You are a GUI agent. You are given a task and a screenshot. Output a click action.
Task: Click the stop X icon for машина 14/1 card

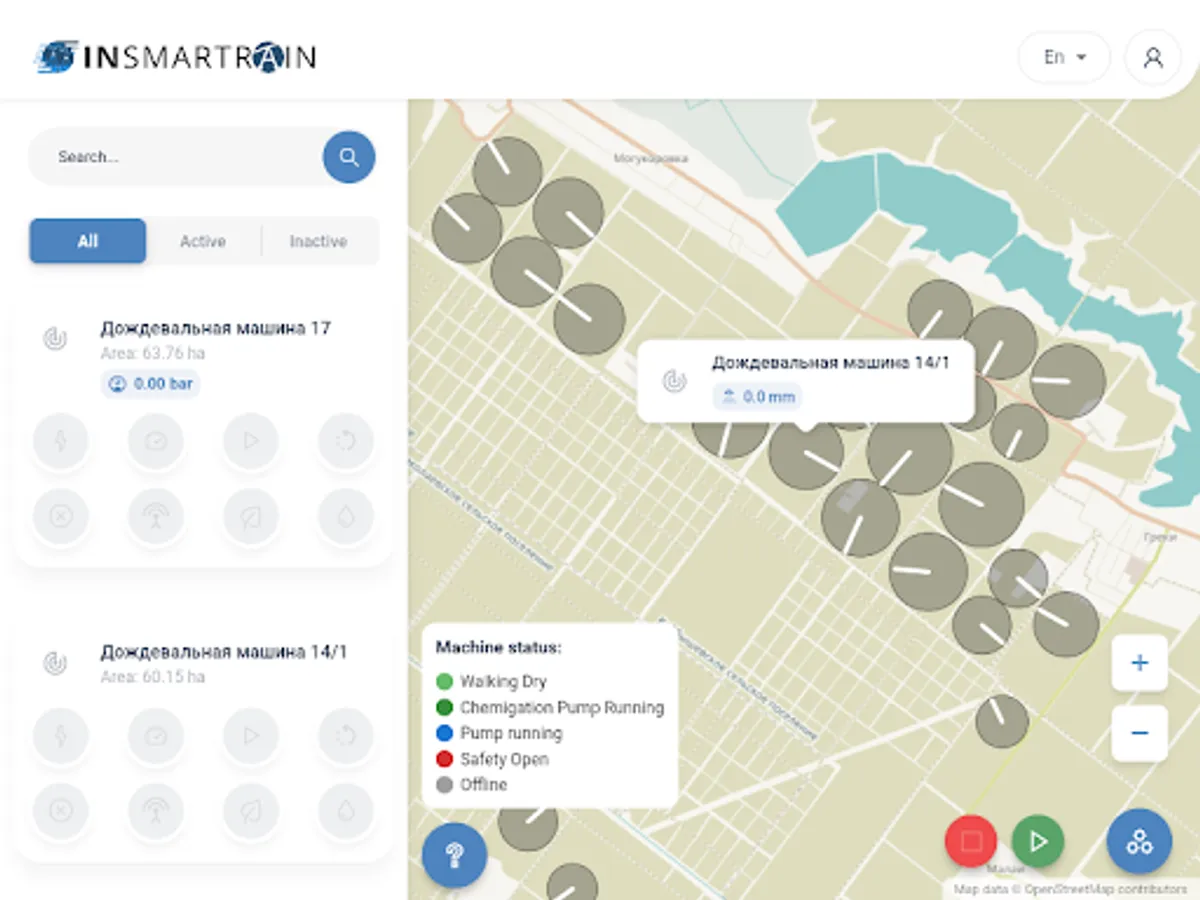pos(61,811)
